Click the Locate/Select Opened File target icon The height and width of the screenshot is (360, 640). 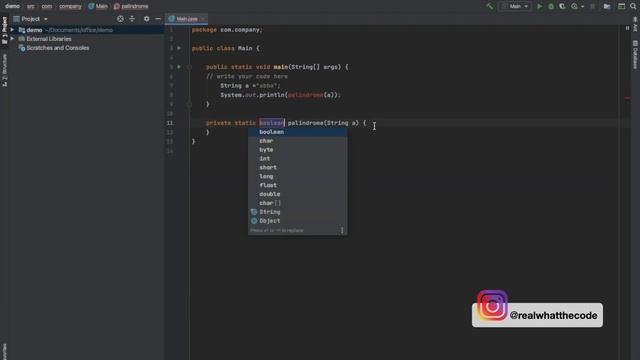click(120, 19)
